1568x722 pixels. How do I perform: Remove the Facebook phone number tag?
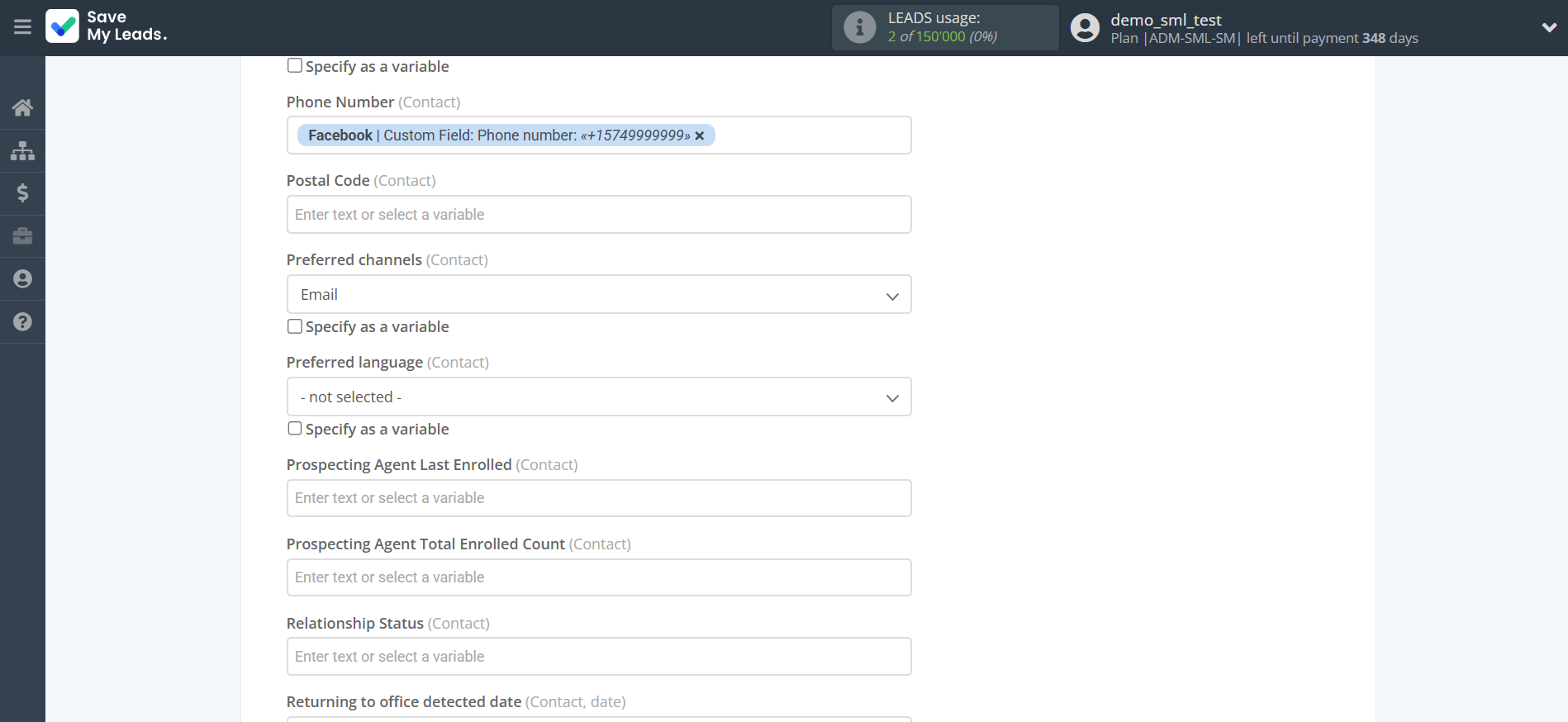click(x=700, y=135)
